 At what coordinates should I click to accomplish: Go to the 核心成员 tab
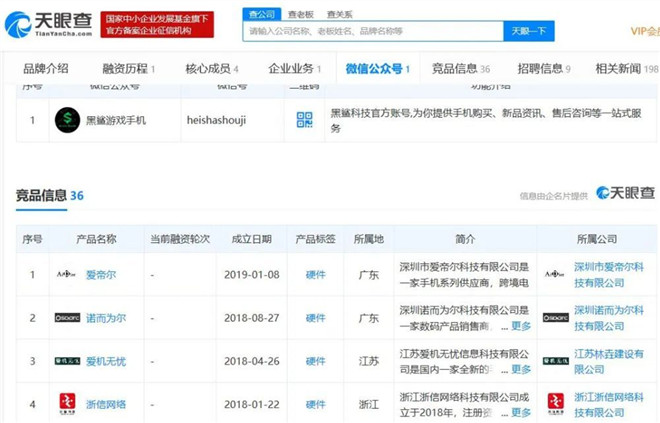(212, 69)
